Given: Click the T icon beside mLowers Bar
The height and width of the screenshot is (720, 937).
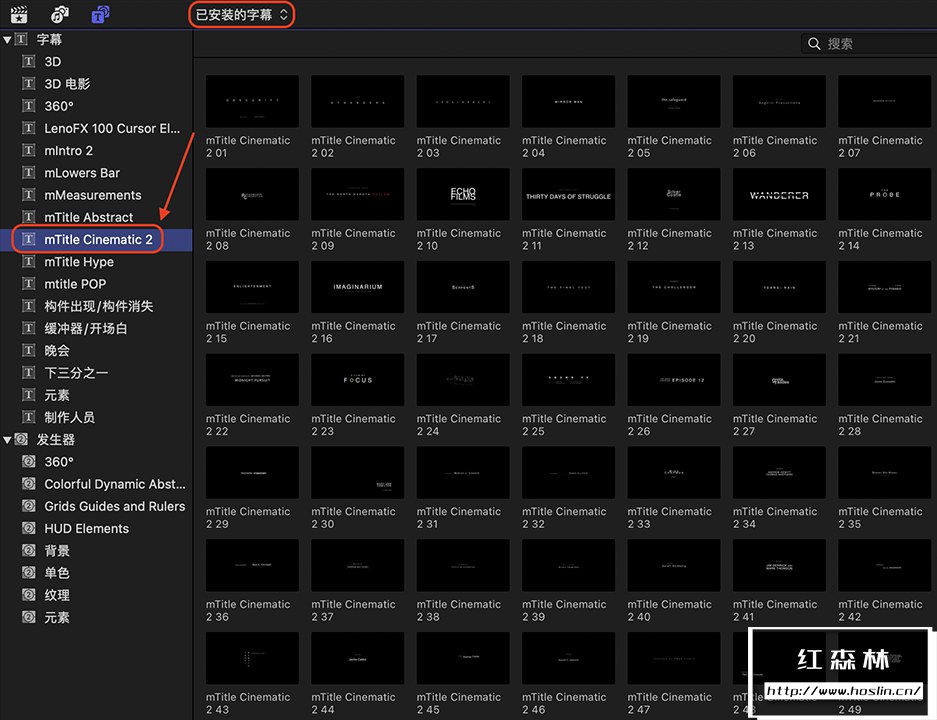Looking at the screenshot, I should (x=29, y=172).
